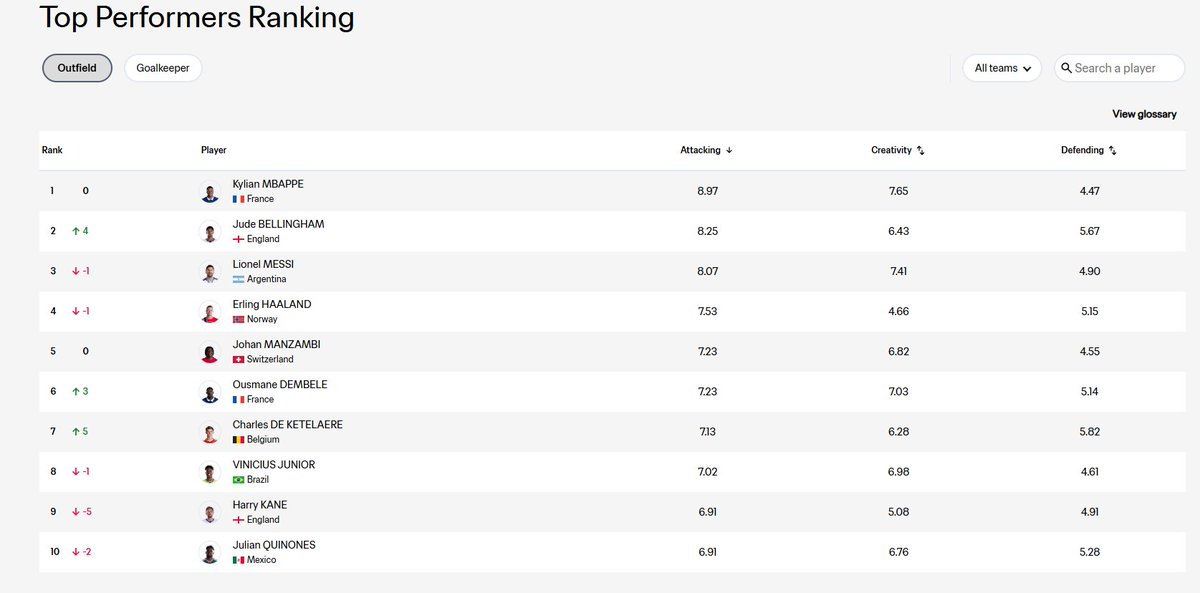The height and width of the screenshot is (593, 1200).
Task: Click Mbappe's attacking score 8.97
Action: point(707,191)
